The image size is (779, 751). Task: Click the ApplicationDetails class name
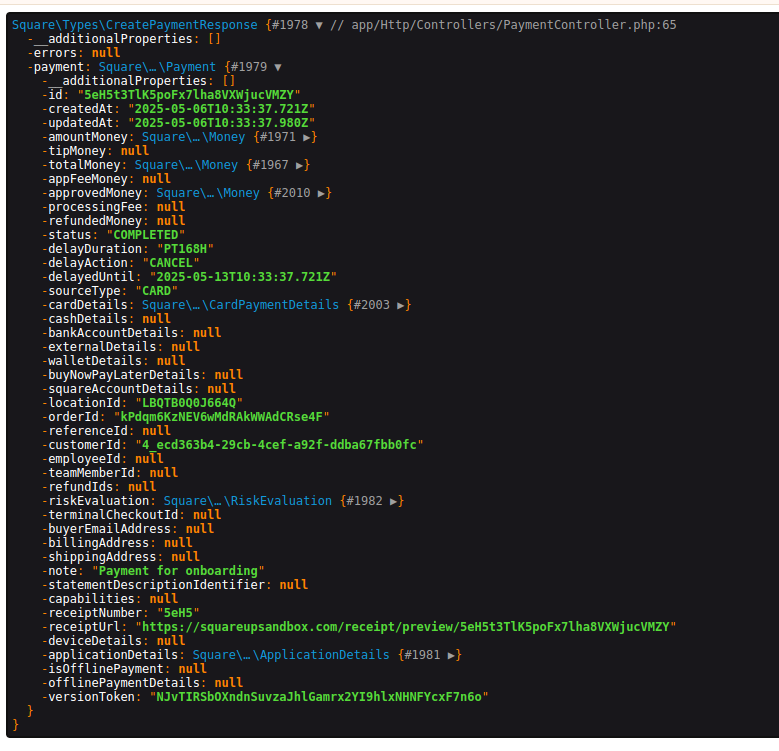coord(291,655)
